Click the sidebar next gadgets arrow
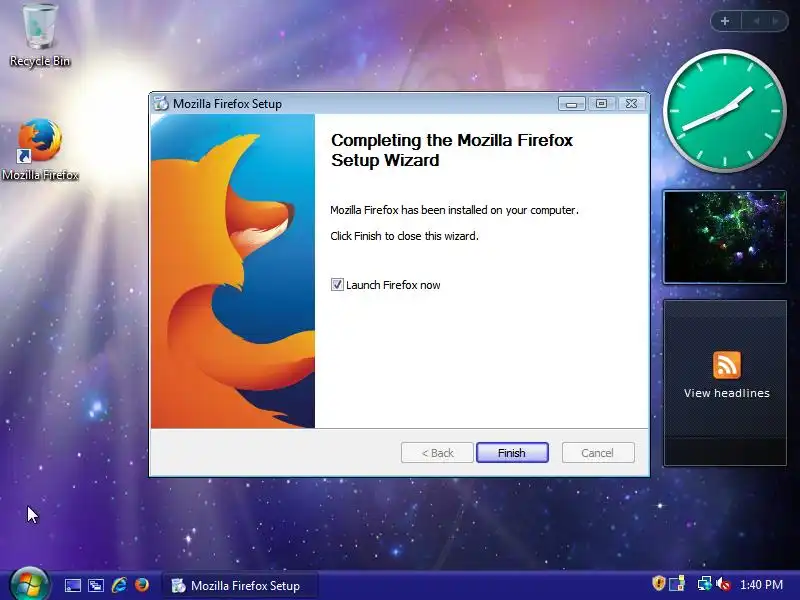800x600 pixels. [776, 21]
